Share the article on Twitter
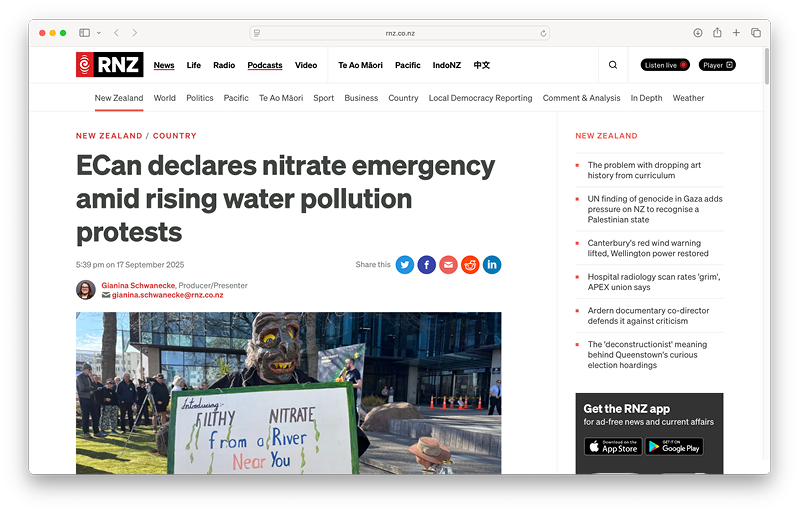The image size is (800, 512). pos(405,265)
